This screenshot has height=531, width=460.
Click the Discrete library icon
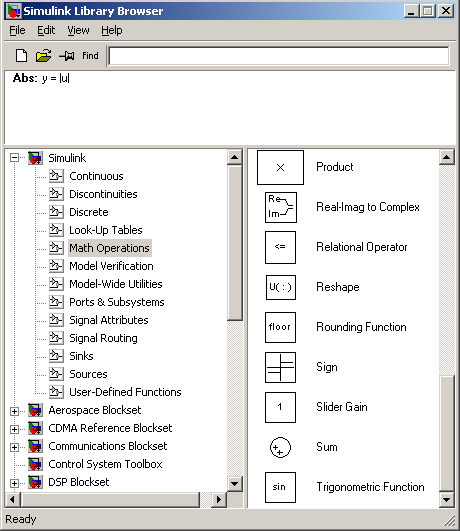coord(56,212)
